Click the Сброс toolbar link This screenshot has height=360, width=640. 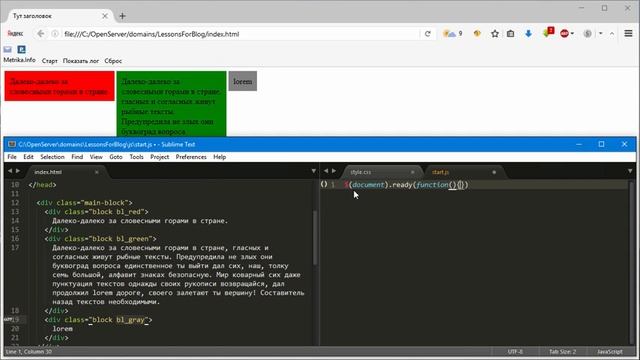[113, 61]
